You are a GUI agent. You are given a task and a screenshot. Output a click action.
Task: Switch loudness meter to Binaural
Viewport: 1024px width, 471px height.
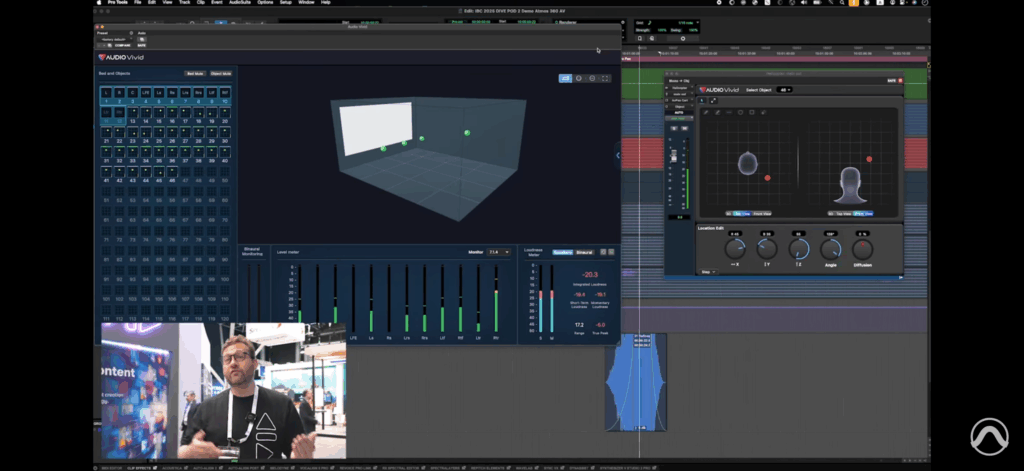tap(584, 252)
